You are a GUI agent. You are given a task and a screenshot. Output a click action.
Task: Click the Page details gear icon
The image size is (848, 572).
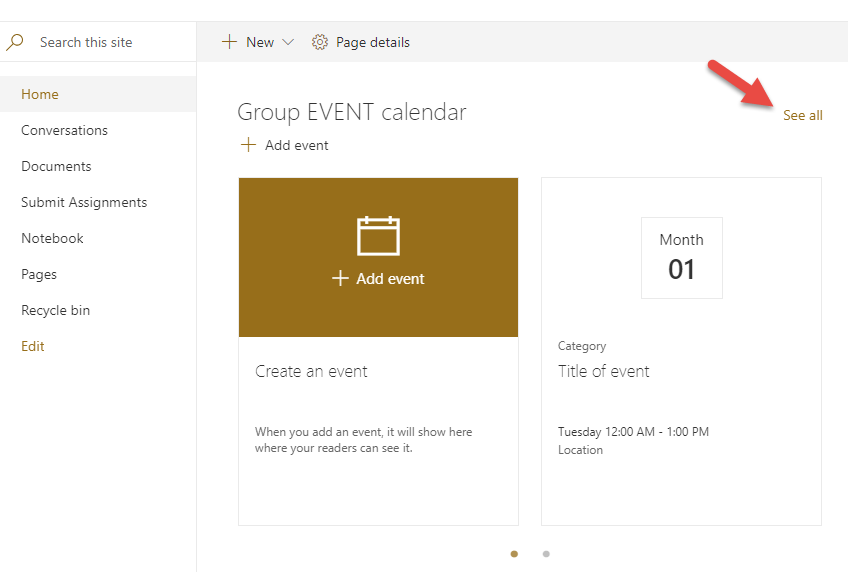(x=320, y=42)
